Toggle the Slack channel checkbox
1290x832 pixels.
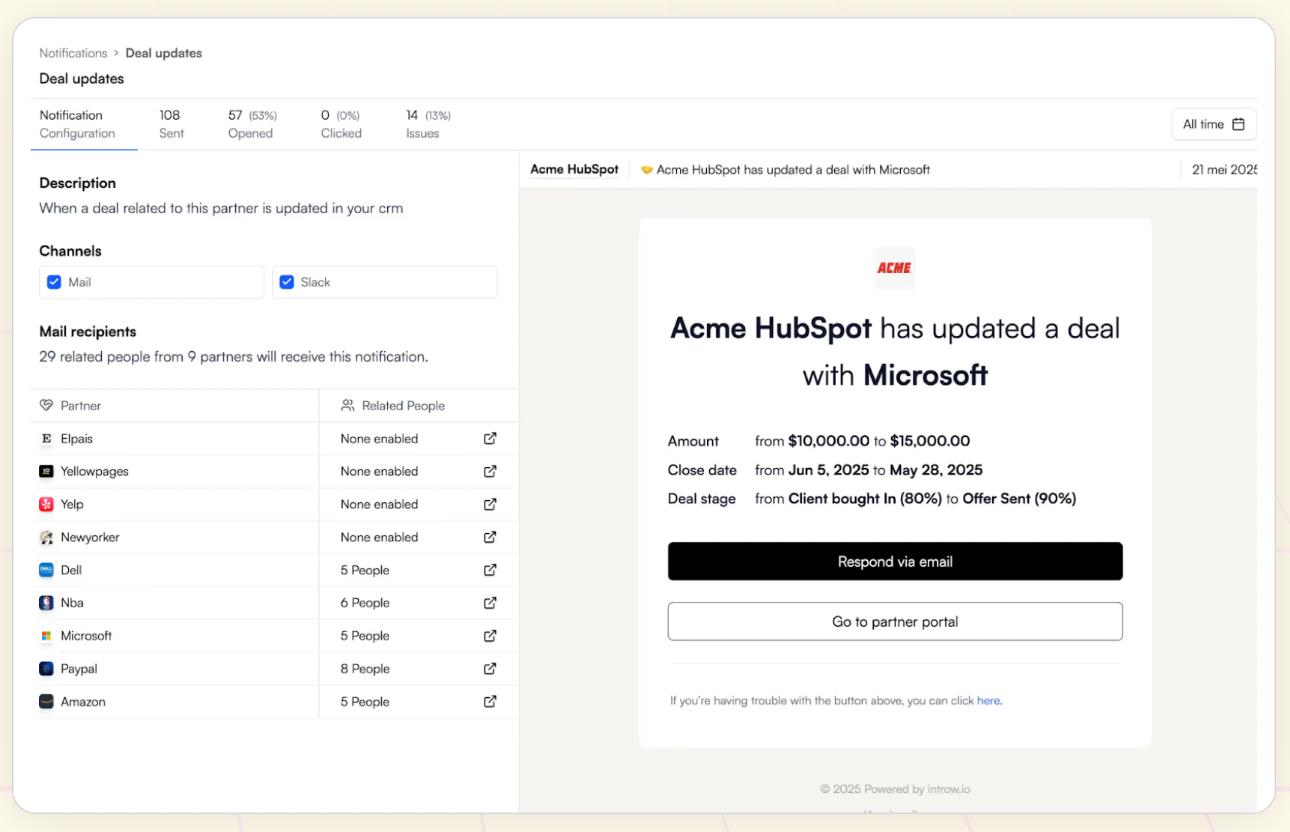point(287,282)
